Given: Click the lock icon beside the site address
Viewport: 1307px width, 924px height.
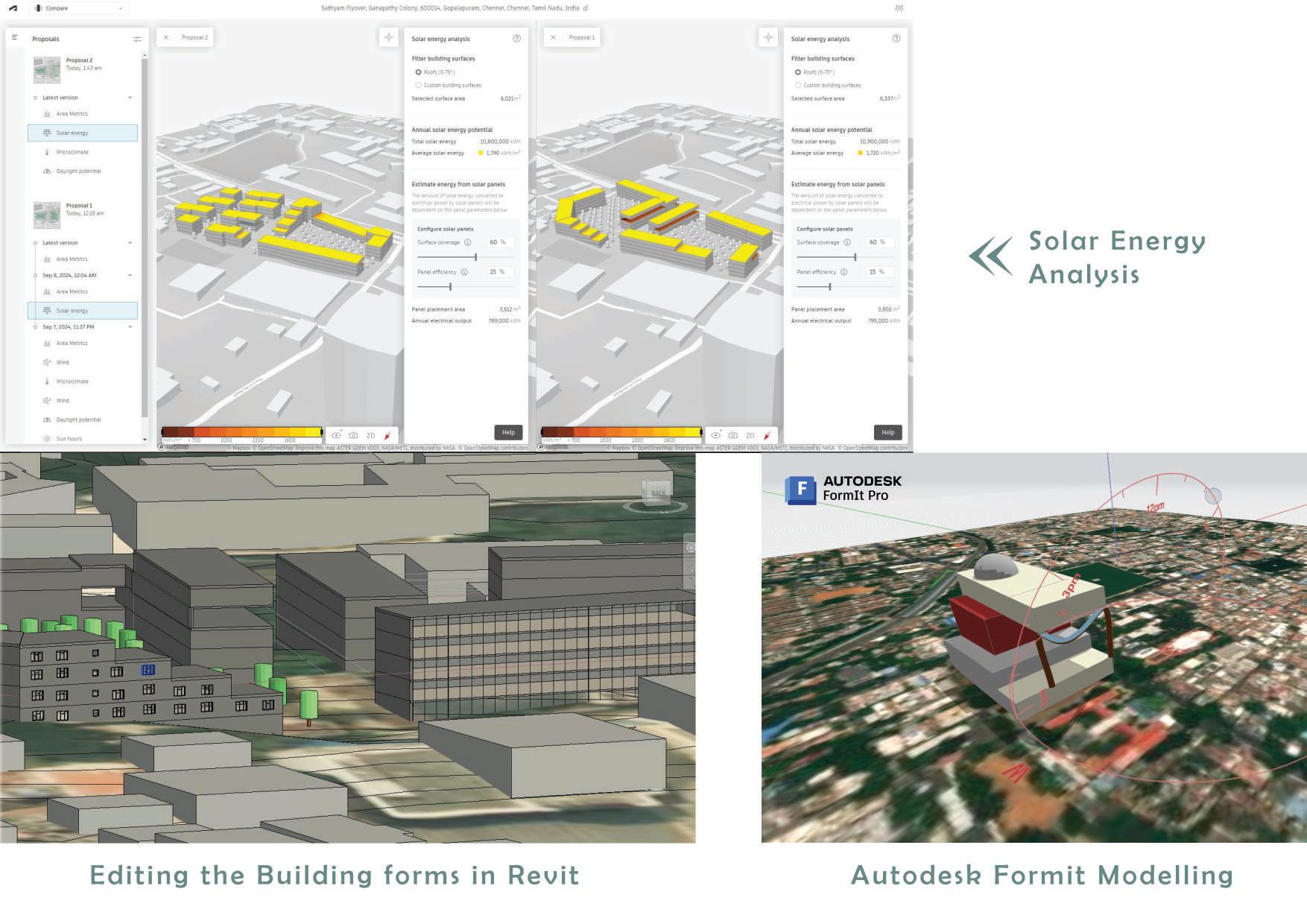Looking at the screenshot, I should tap(586, 8).
